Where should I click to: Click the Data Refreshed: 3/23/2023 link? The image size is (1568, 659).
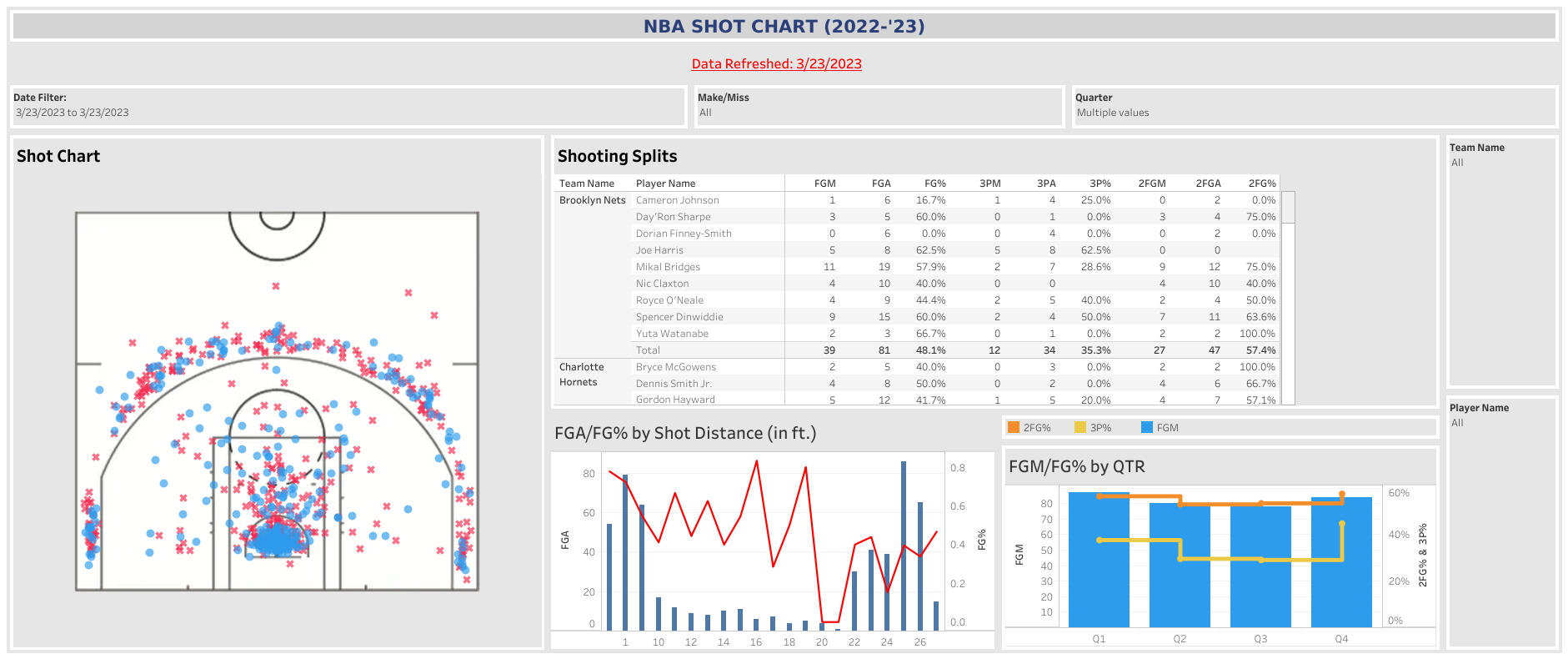tap(776, 64)
